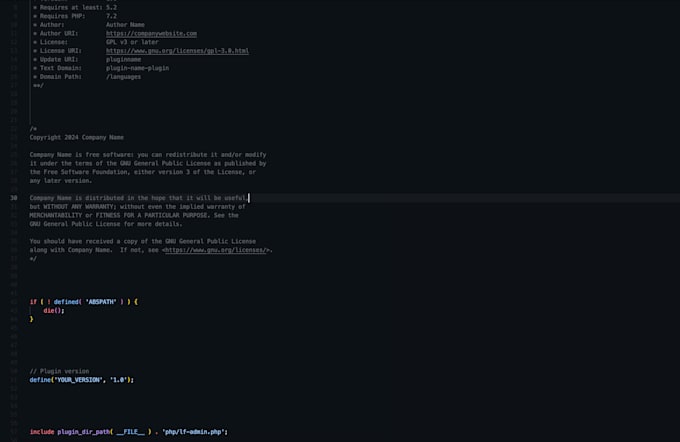This screenshot has width=680, height=442.
Task: Select the "GPL v3 or later" value
Action: tap(132, 42)
